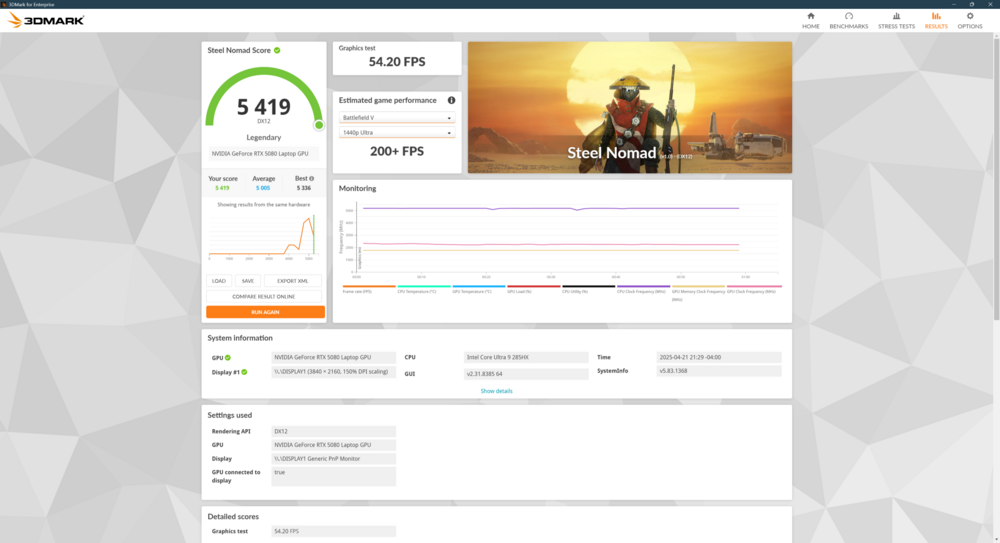Click COMPARE RESULT ONLINE button
This screenshot has width=1000, height=543.
tap(263, 297)
